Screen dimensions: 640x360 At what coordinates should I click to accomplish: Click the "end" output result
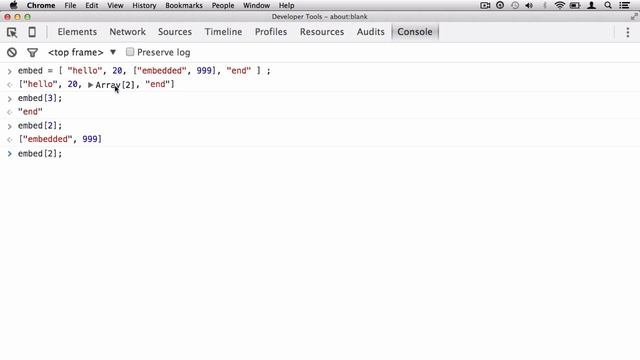(x=30, y=112)
